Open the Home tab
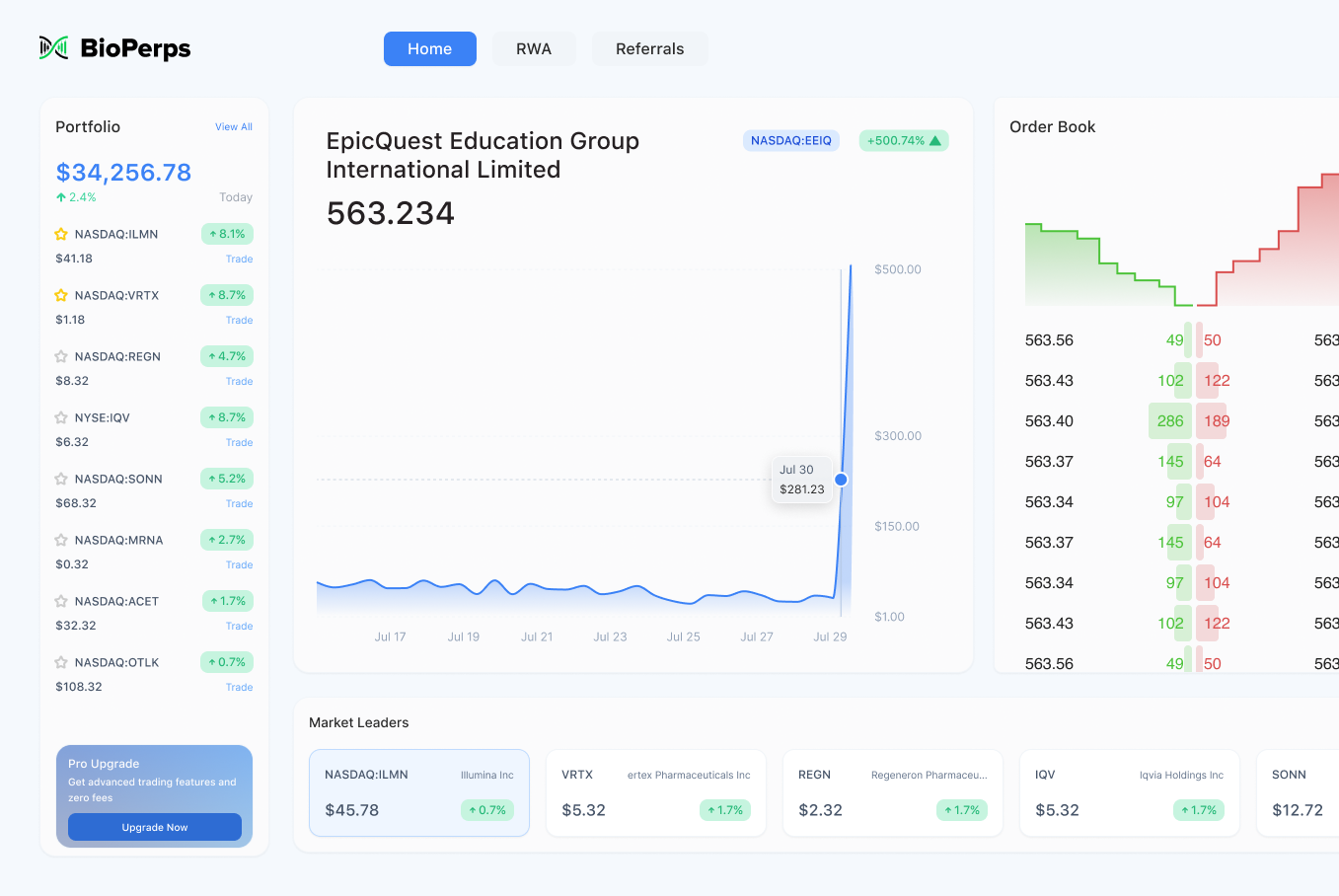 (x=430, y=48)
